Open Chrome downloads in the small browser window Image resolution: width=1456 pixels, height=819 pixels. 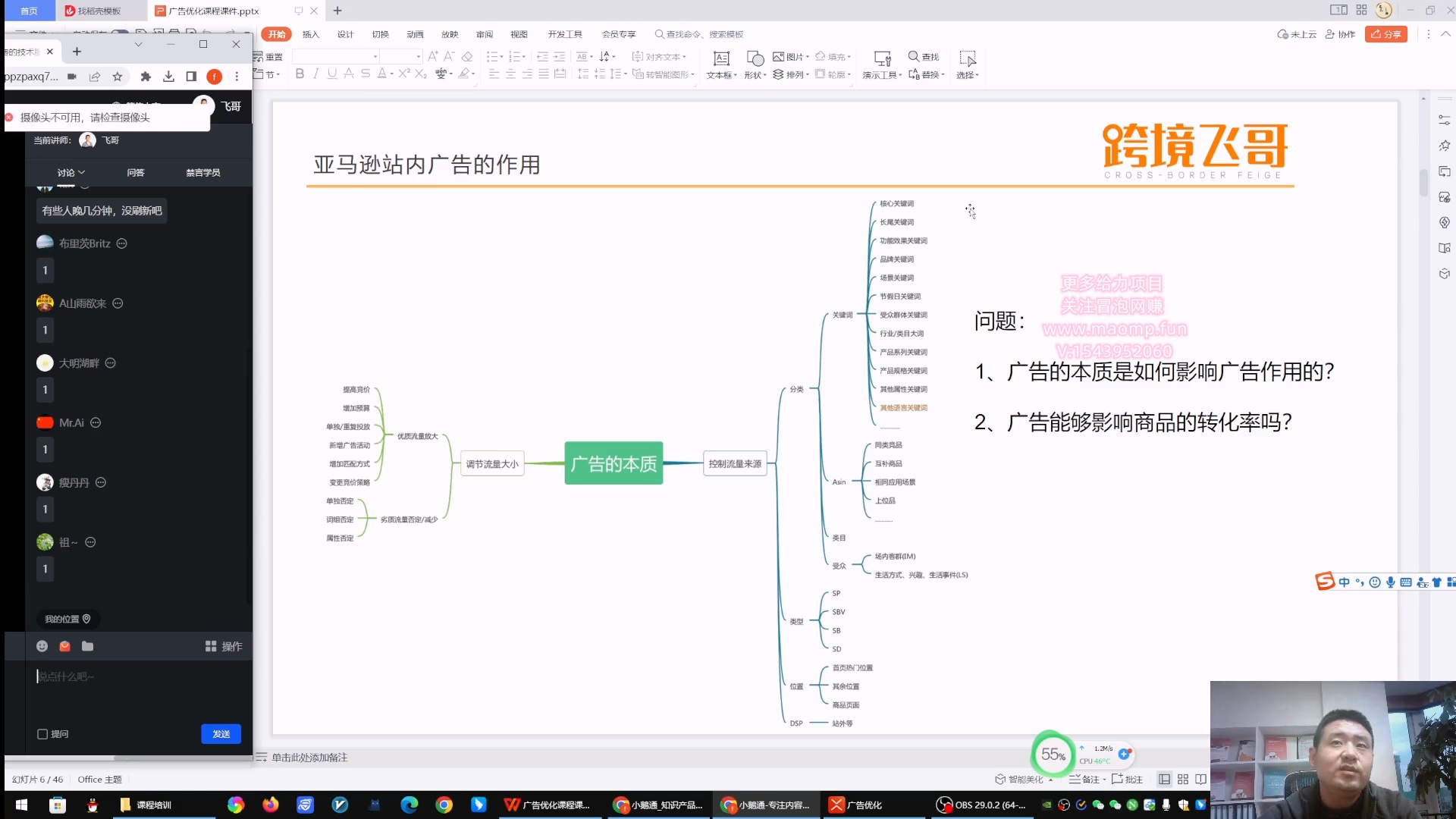(x=168, y=77)
